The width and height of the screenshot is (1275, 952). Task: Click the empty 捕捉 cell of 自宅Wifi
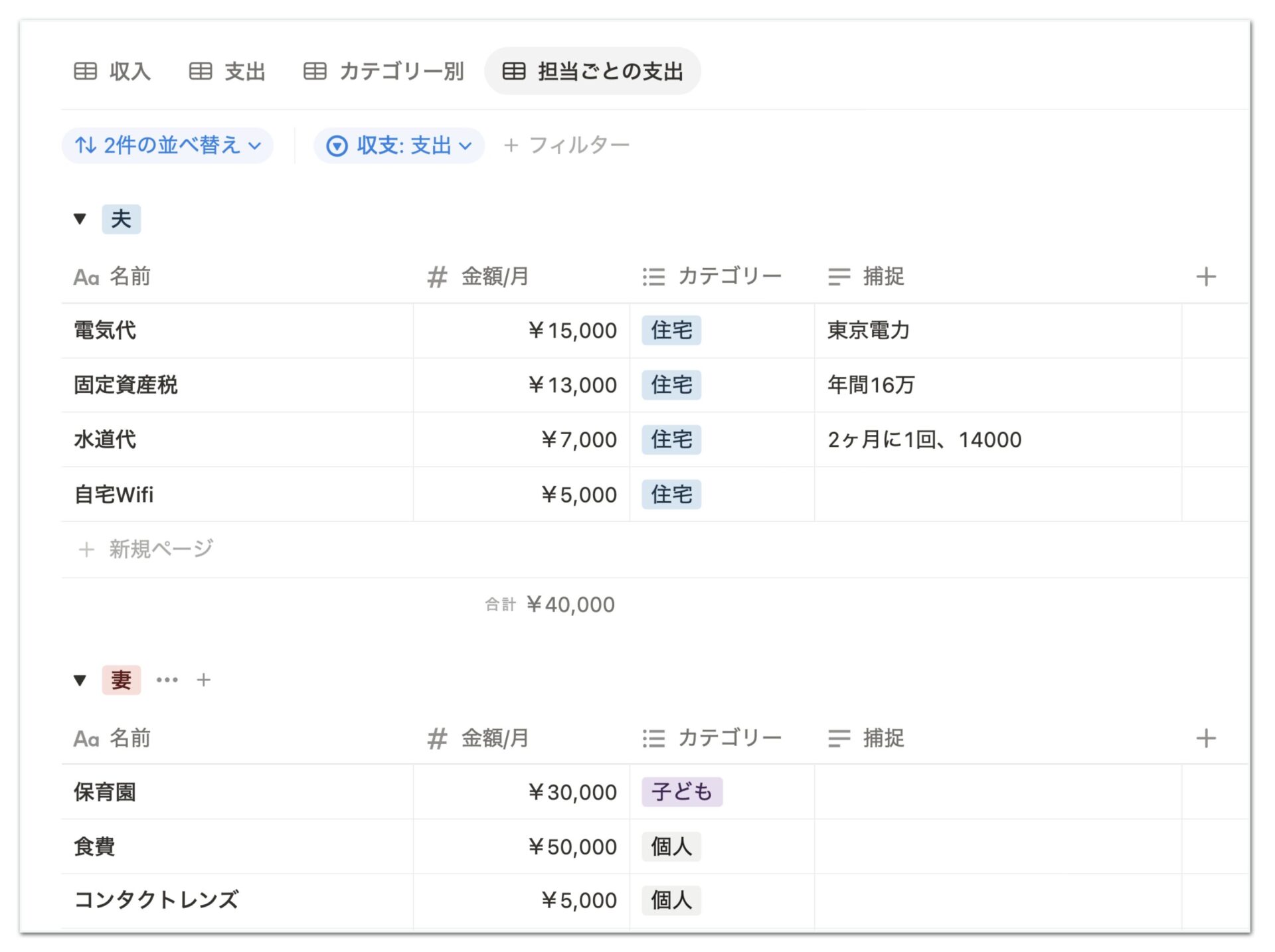click(998, 495)
